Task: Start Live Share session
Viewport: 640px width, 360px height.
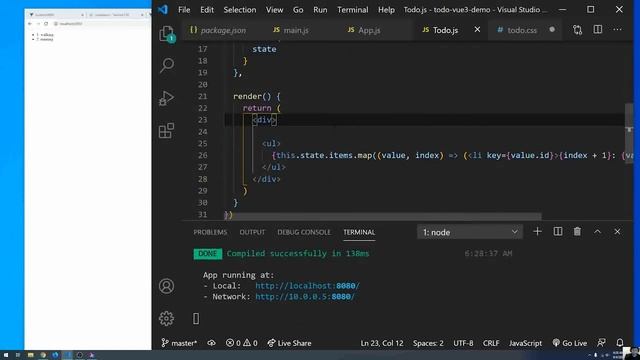Action: click(x=289, y=343)
